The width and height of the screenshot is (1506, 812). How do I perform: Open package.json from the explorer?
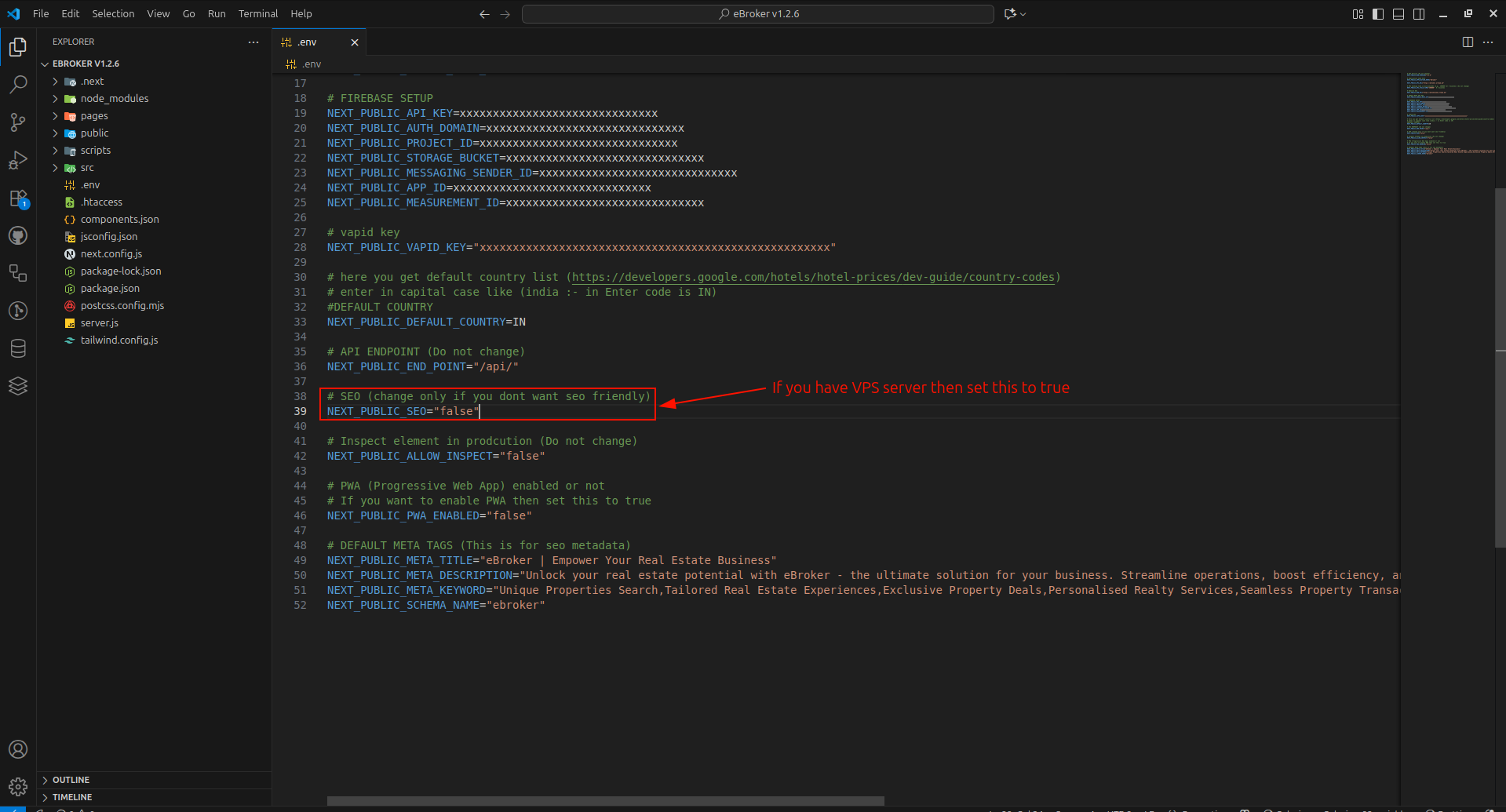click(110, 289)
